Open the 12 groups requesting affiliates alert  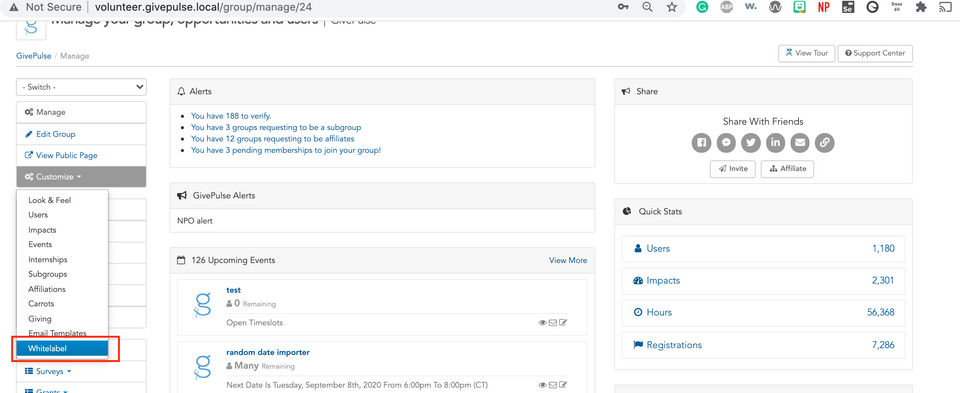tap(272, 138)
